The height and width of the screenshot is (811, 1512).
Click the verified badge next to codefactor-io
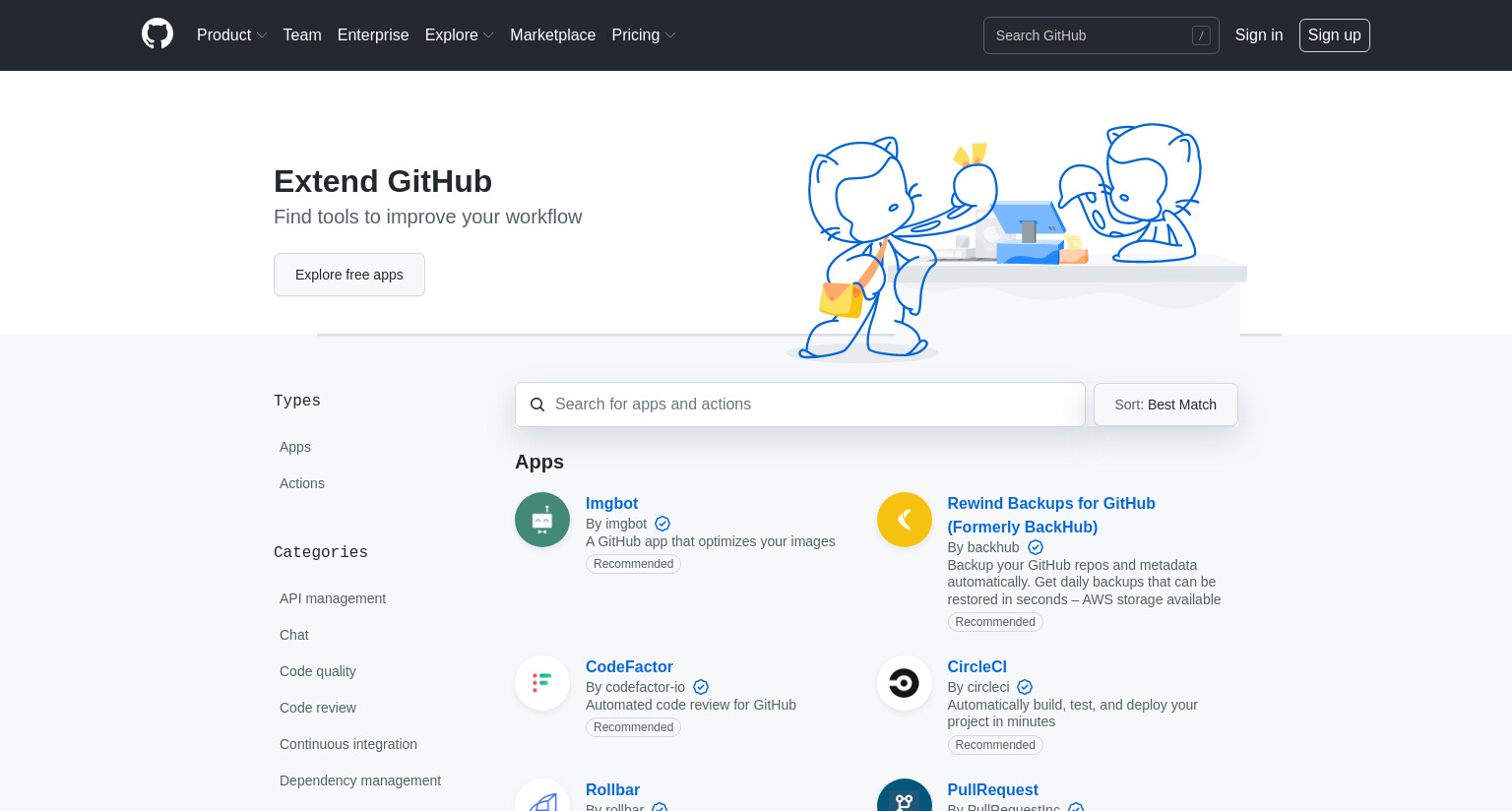tap(701, 687)
